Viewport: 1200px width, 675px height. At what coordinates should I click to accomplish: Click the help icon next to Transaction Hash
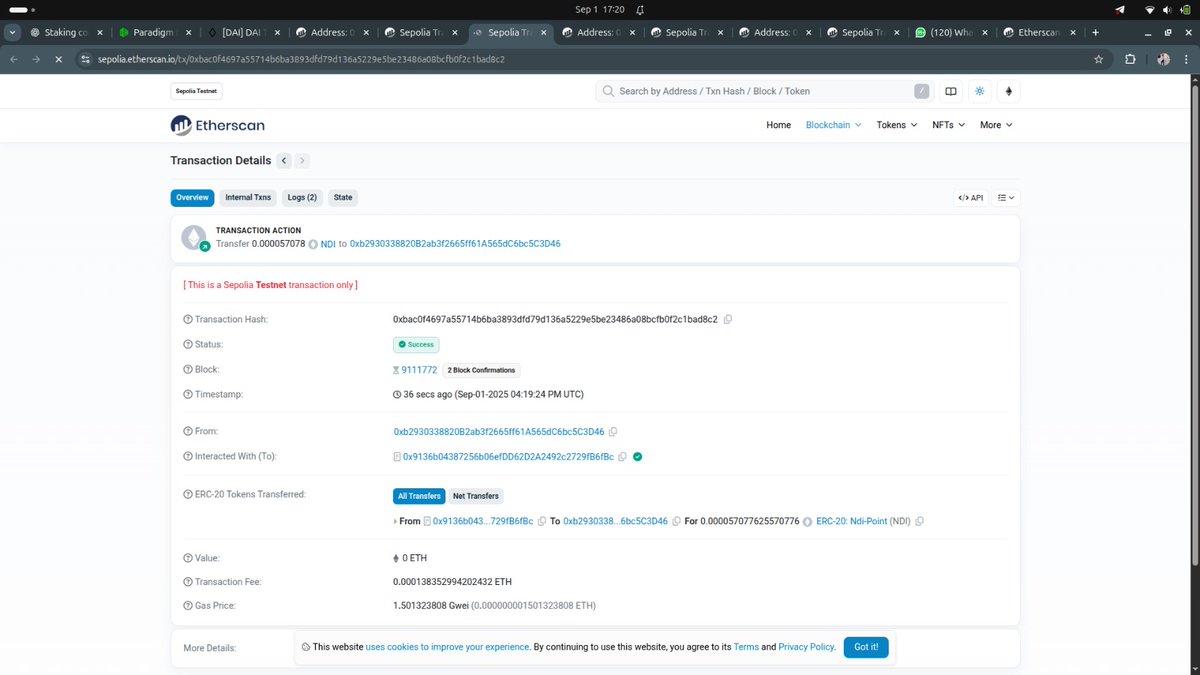tap(187, 319)
